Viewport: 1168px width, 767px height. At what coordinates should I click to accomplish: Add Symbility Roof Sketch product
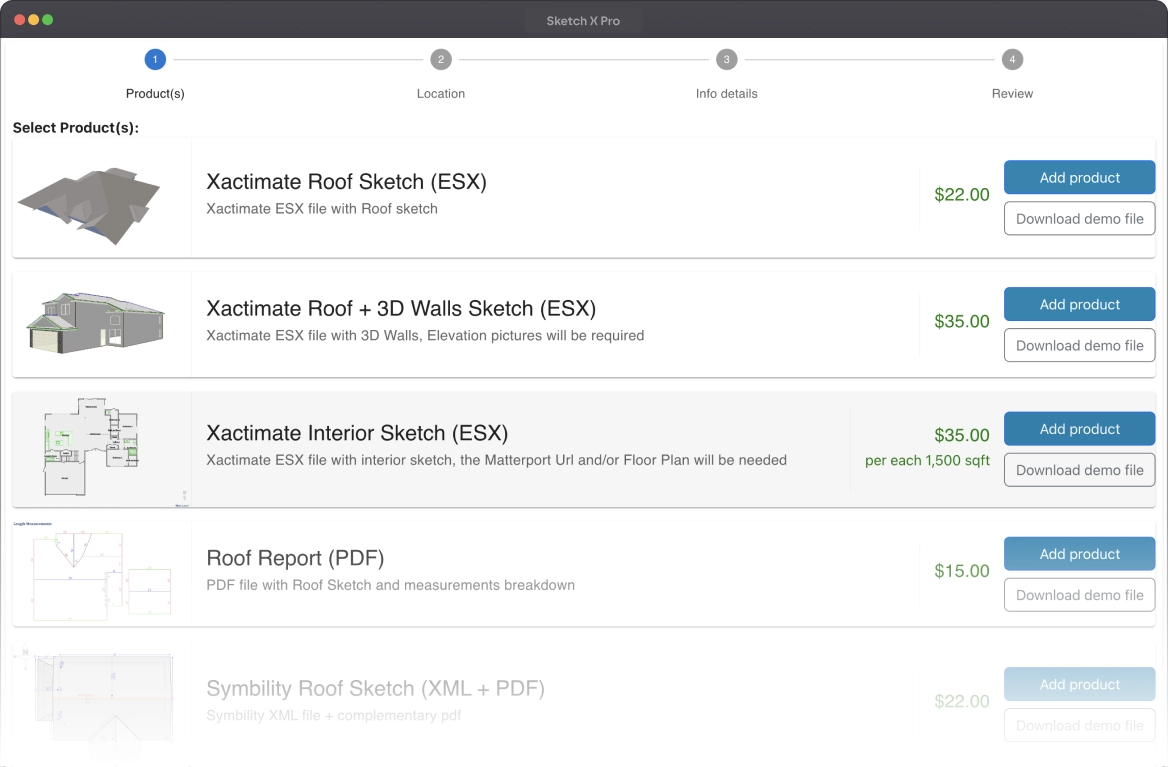(1079, 685)
